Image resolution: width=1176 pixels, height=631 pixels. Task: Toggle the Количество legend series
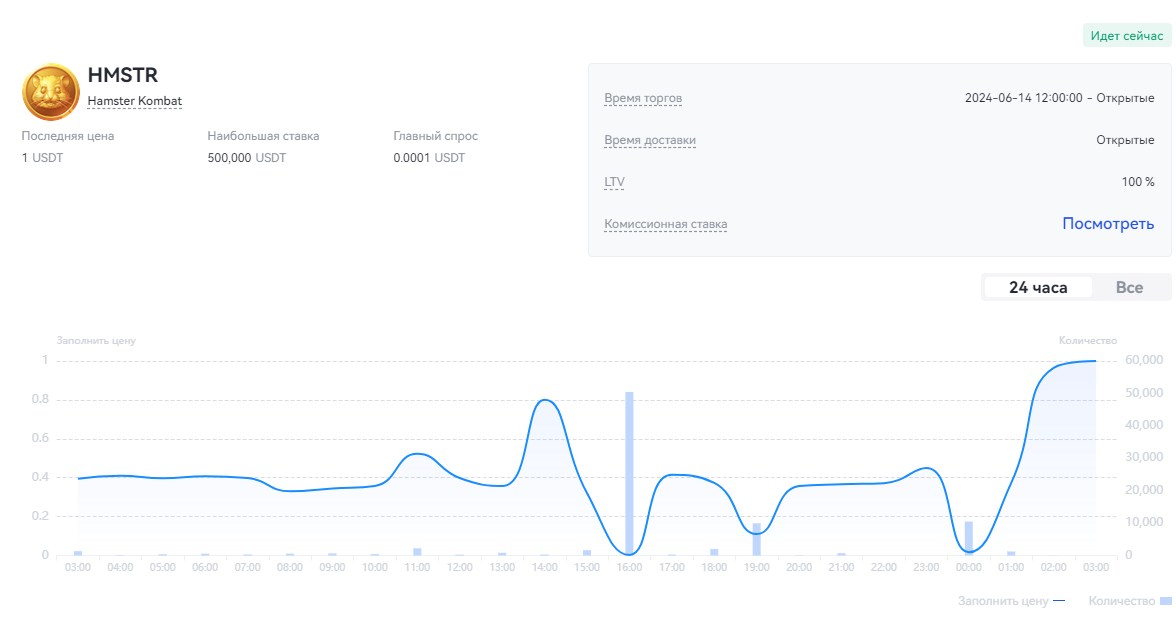pos(1121,601)
